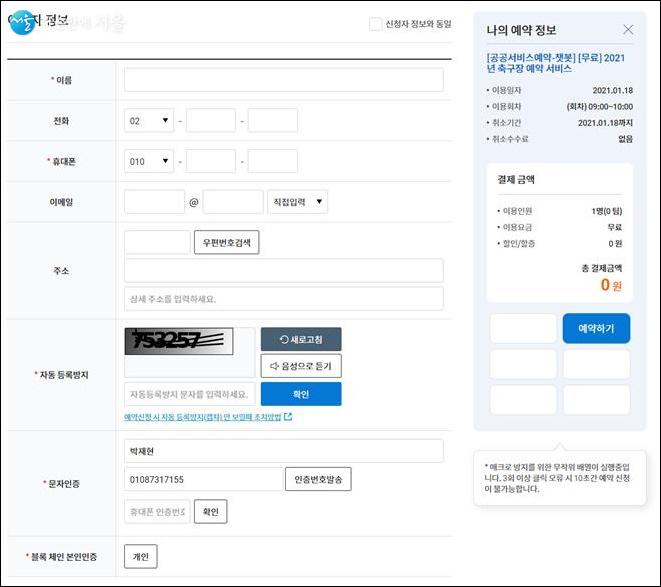Open the 직접입력 email domain dropdown
Screen dimensions: 661x587
(297, 202)
